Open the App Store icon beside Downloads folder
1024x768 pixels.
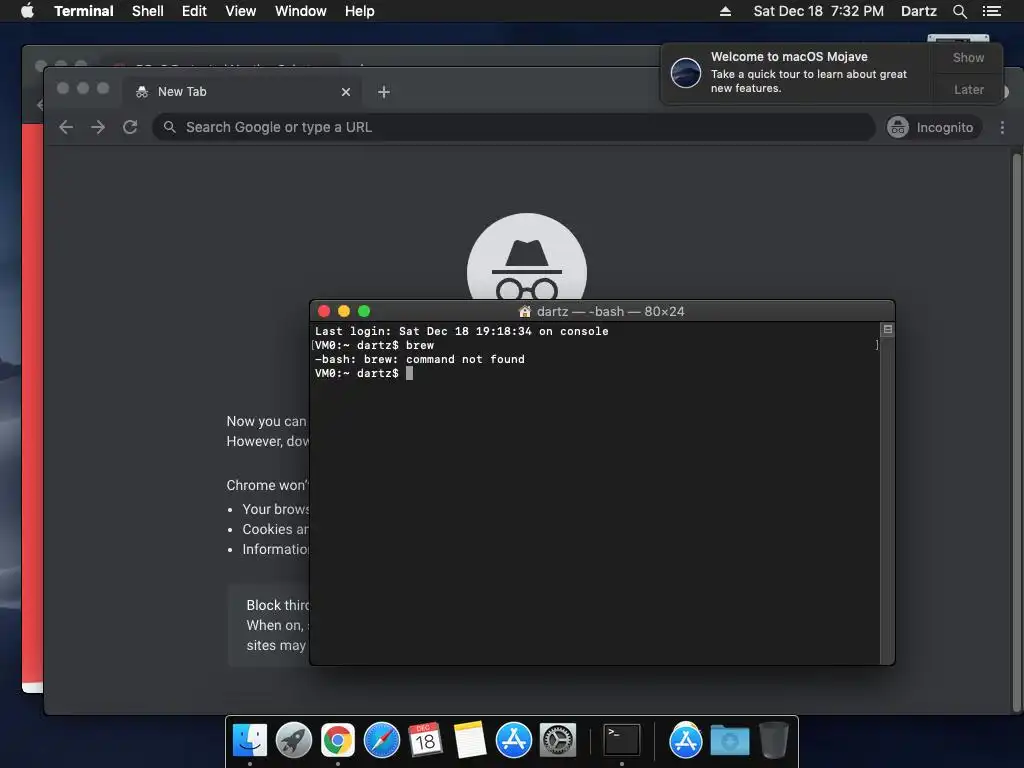coord(685,741)
